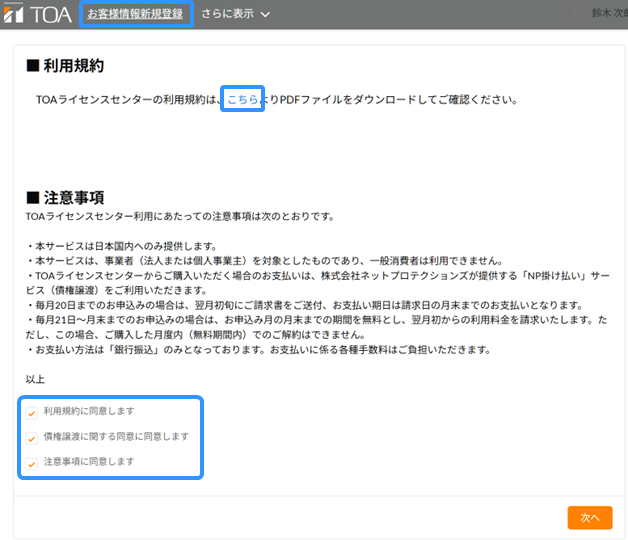The height and width of the screenshot is (540, 628).
Task: Open user account menu 鈴木 次郎
Action: (606, 14)
